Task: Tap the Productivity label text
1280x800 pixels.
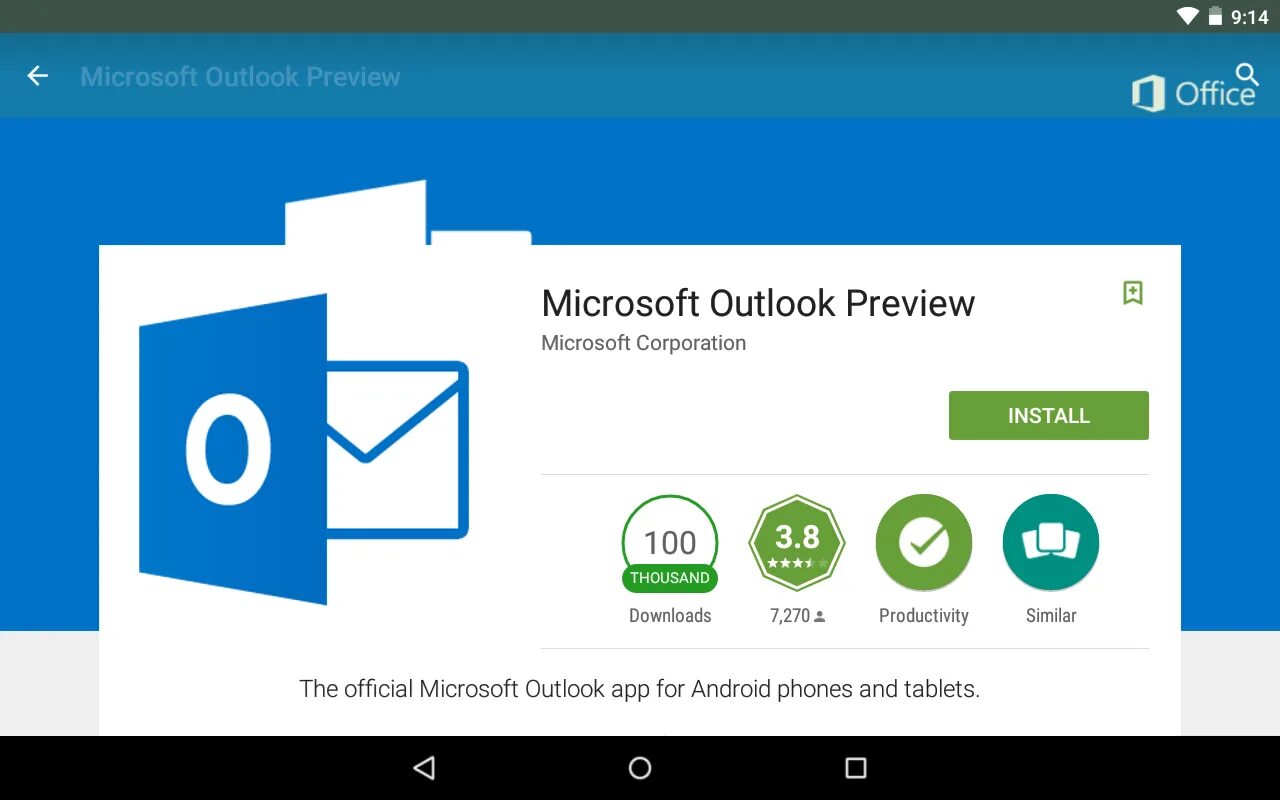Action: point(924,616)
